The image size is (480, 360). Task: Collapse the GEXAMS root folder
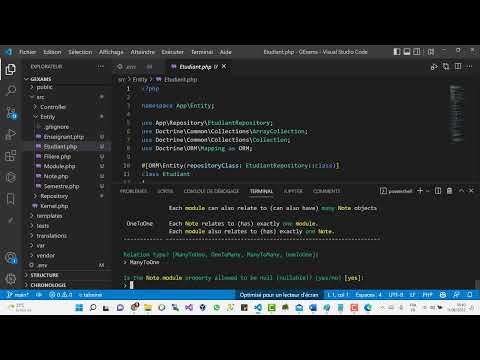(40, 79)
